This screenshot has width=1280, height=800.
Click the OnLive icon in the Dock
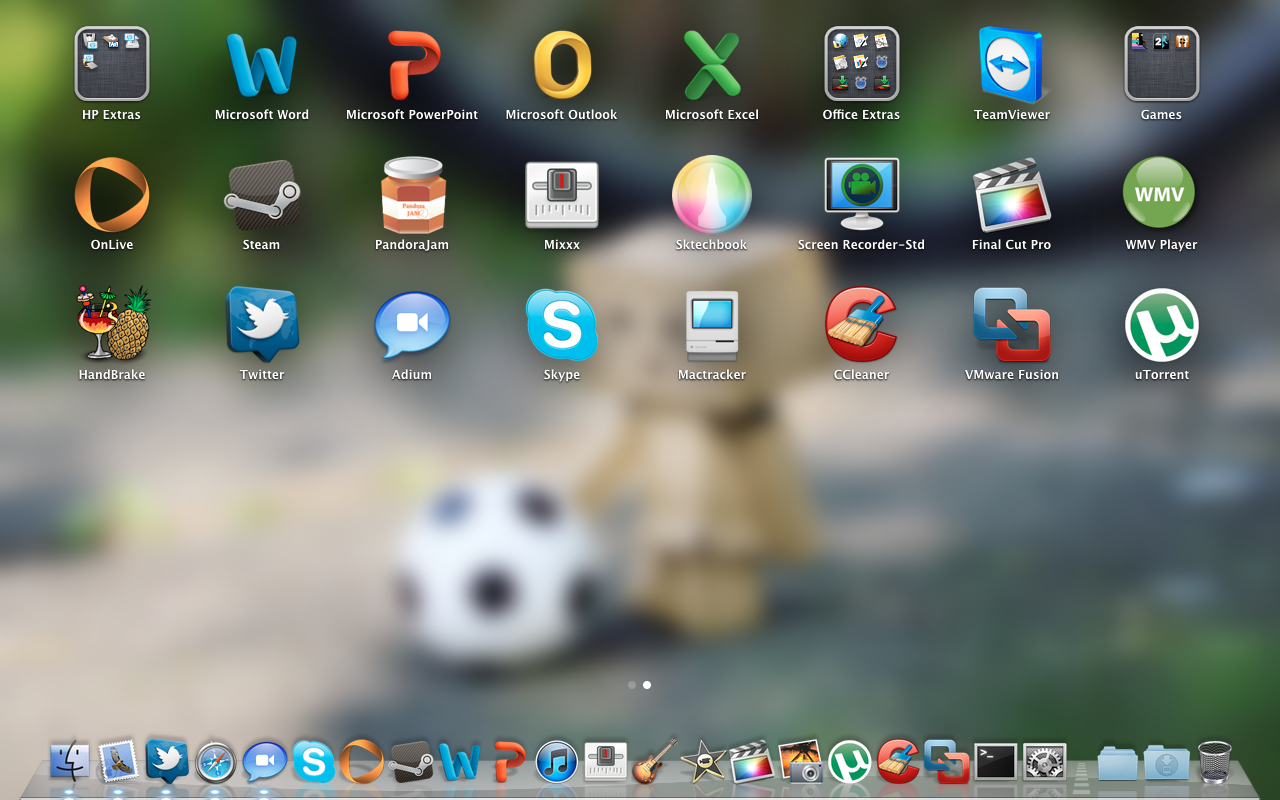pyautogui.click(x=362, y=762)
